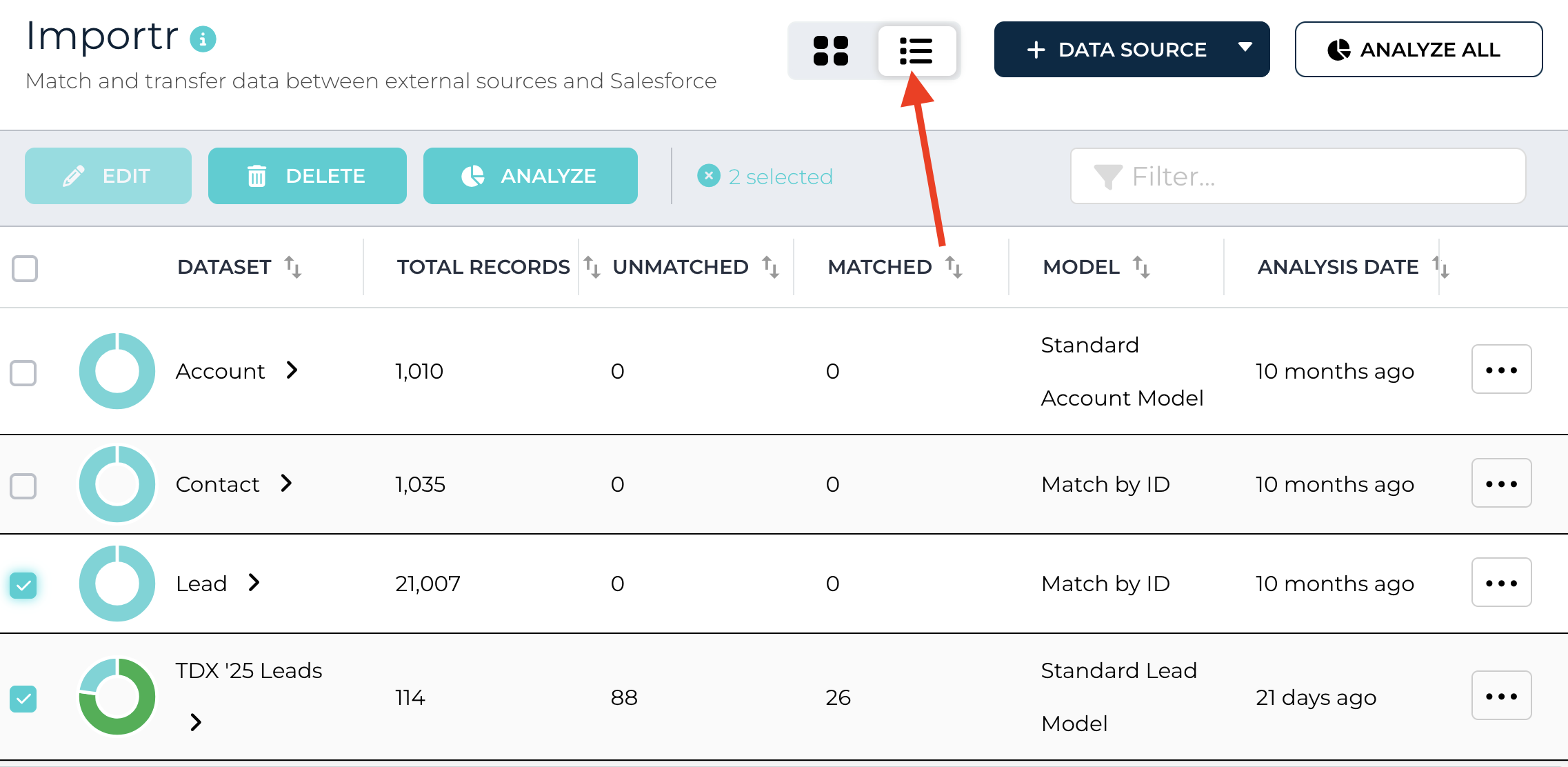Sort by Model column
Image resolution: width=1568 pixels, height=767 pixels.
tap(1141, 267)
